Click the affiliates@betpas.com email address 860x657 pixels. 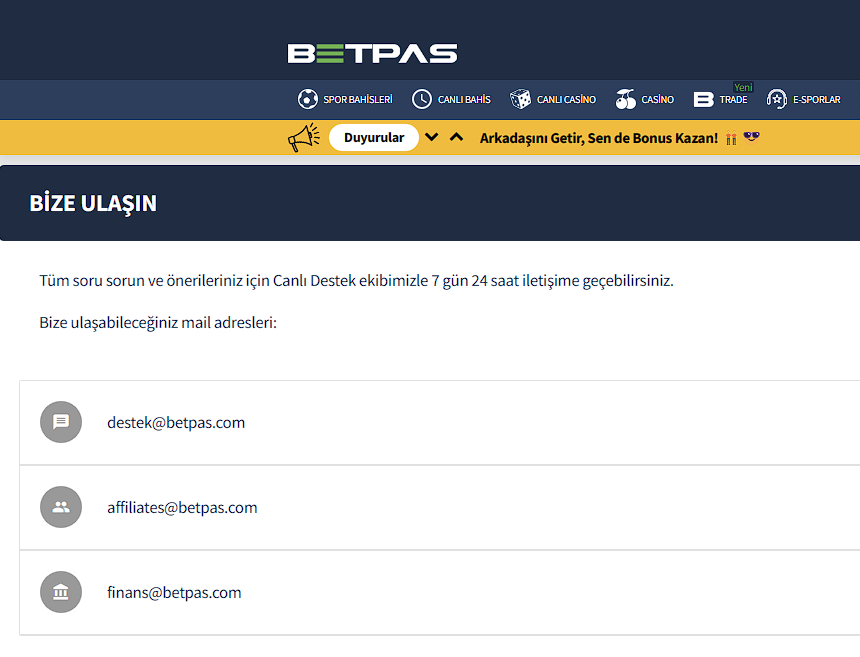pos(182,508)
